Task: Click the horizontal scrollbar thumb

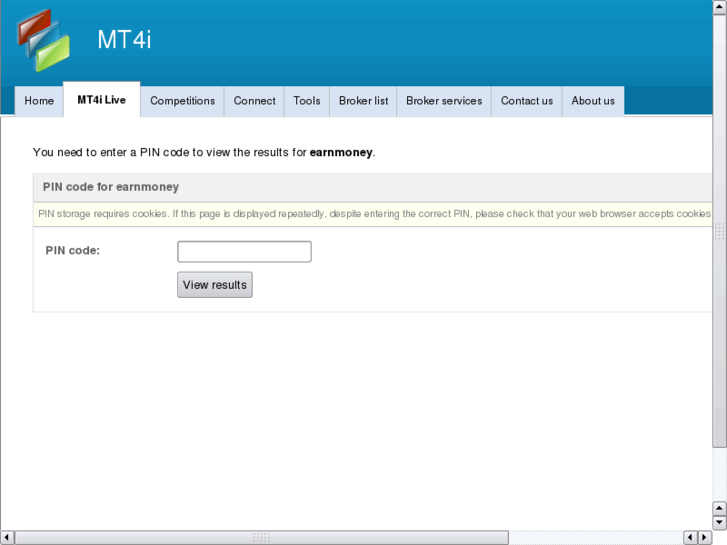Action: coord(261,537)
